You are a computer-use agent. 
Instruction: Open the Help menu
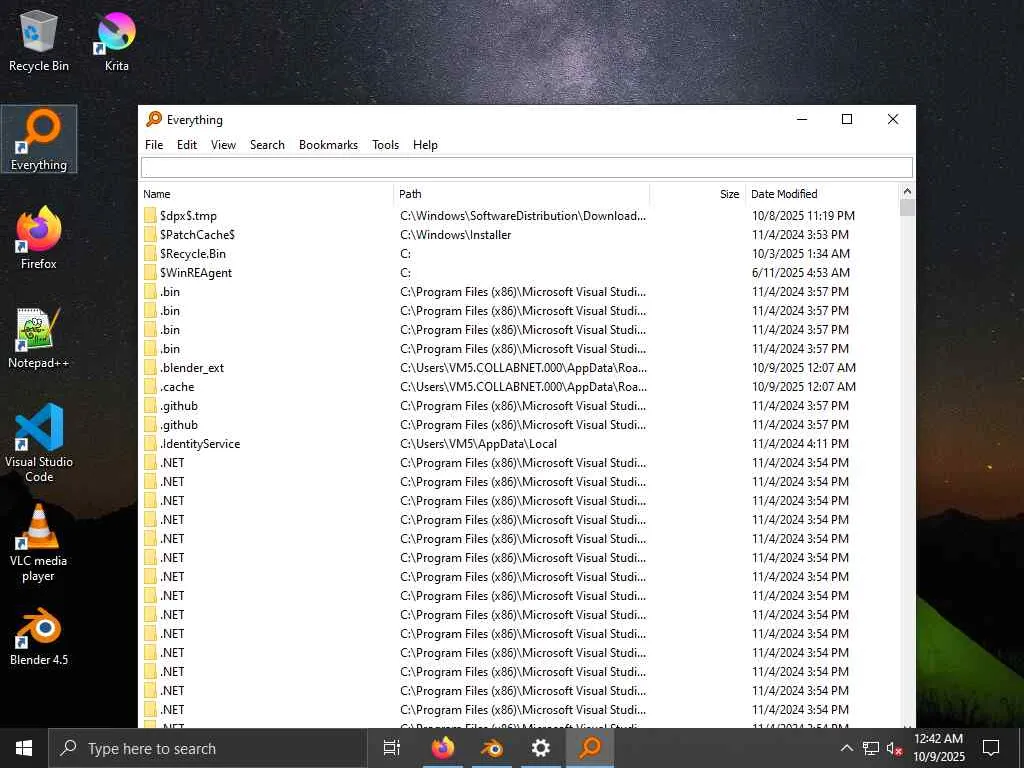pos(425,145)
